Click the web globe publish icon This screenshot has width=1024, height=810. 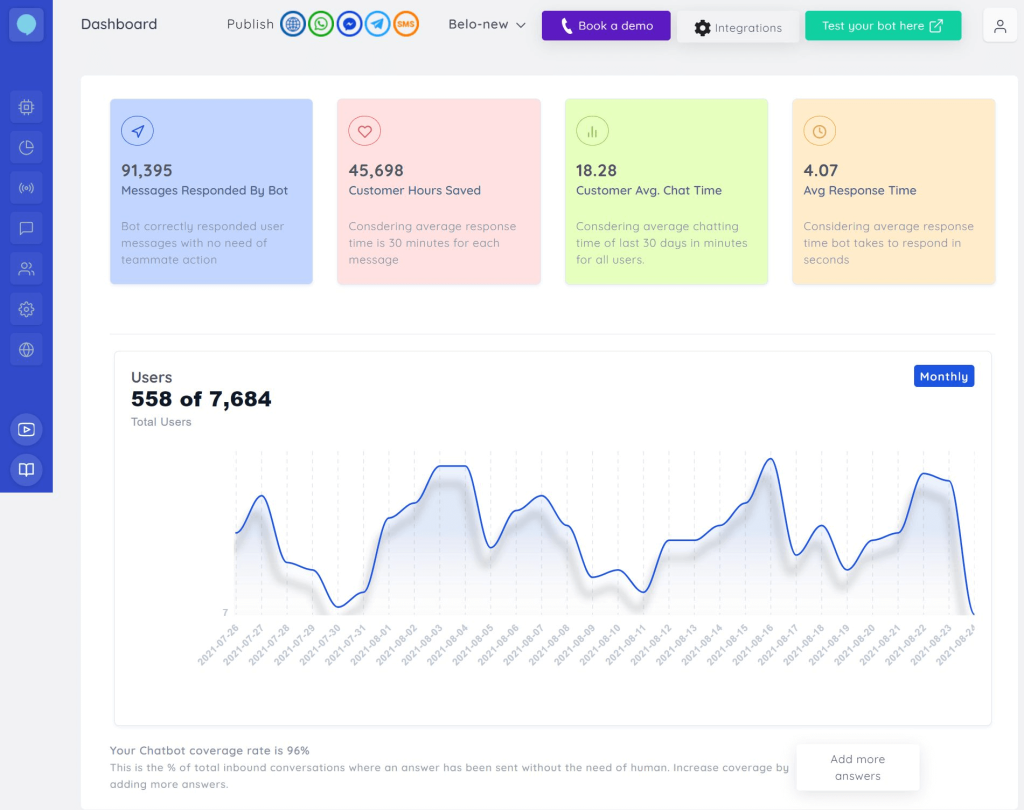pos(293,25)
